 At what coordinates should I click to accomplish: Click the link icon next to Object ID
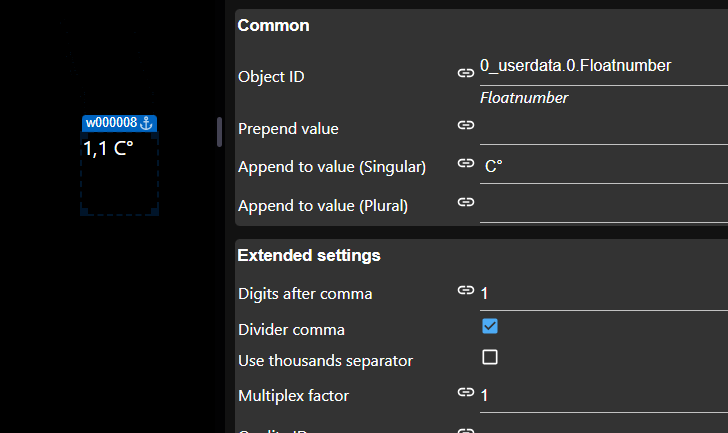(465, 73)
